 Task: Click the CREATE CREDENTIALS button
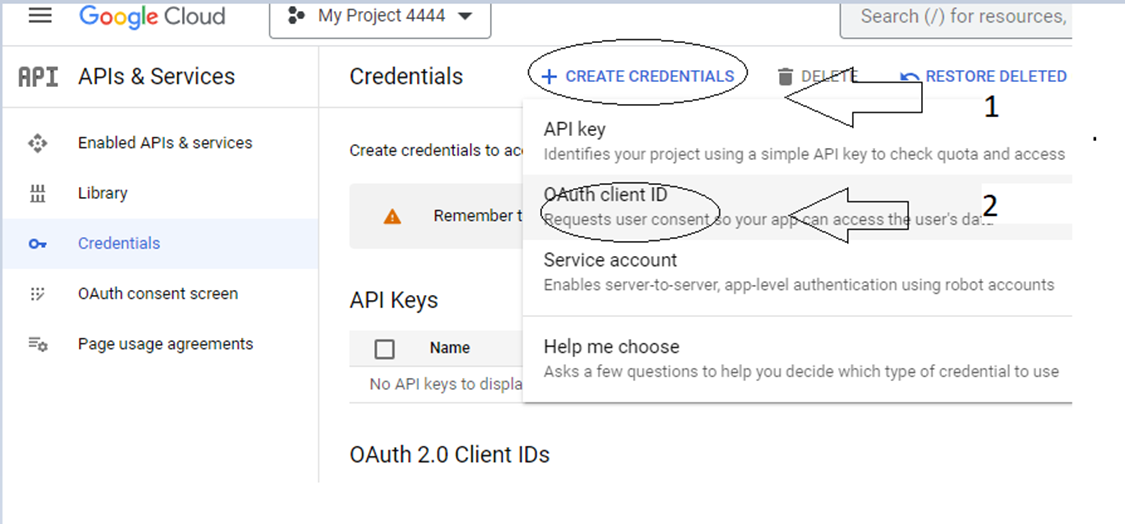(637, 76)
